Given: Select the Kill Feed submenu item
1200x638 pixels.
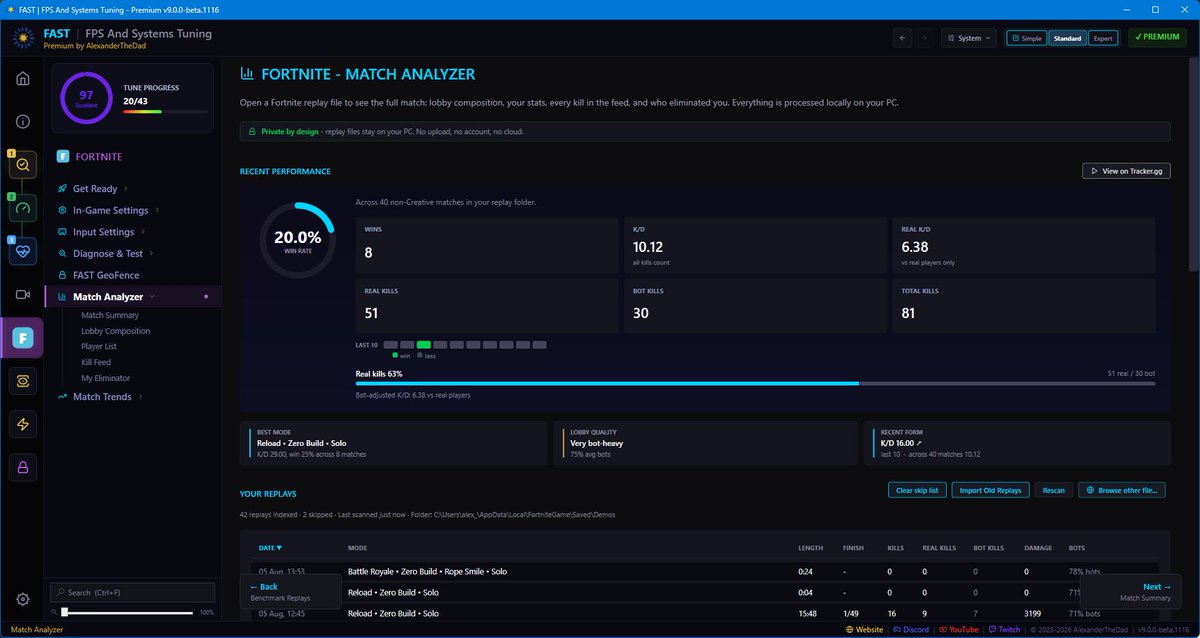Looking at the screenshot, I should pos(96,362).
